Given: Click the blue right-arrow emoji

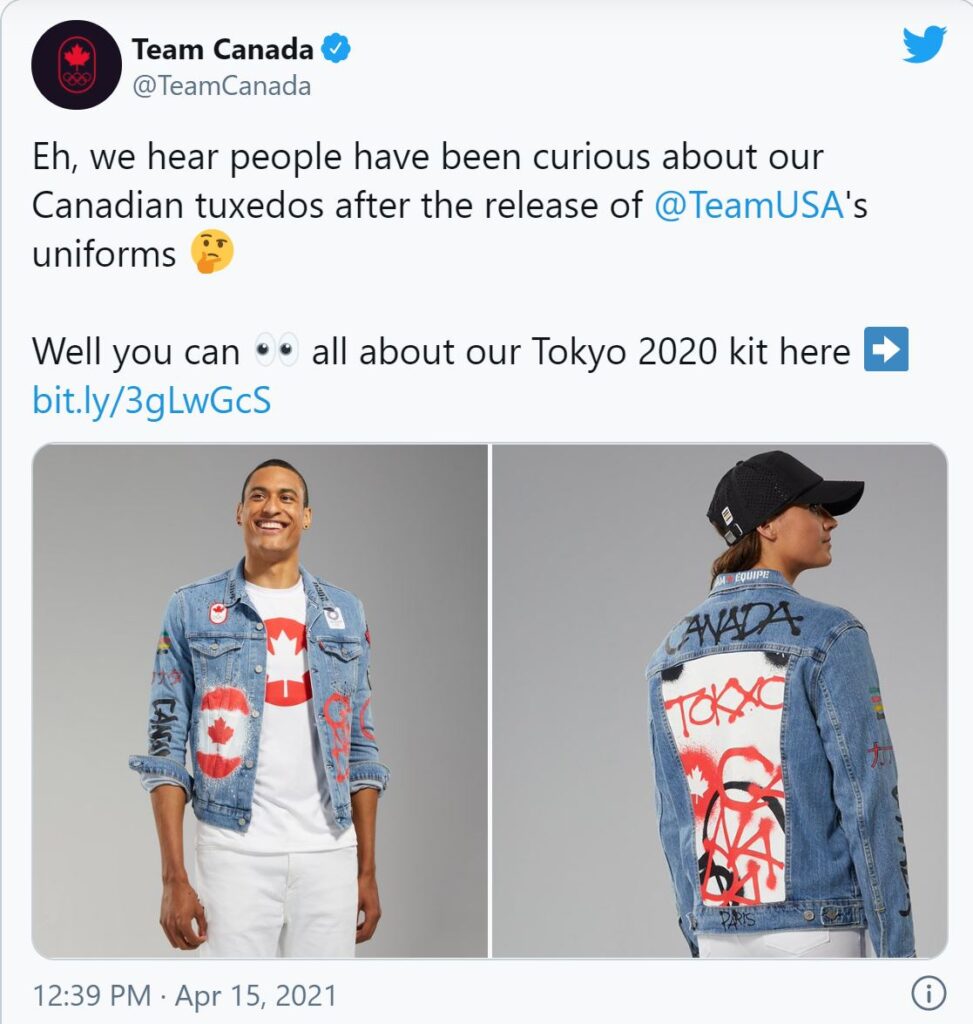Looking at the screenshot, I should pos(885,349).
